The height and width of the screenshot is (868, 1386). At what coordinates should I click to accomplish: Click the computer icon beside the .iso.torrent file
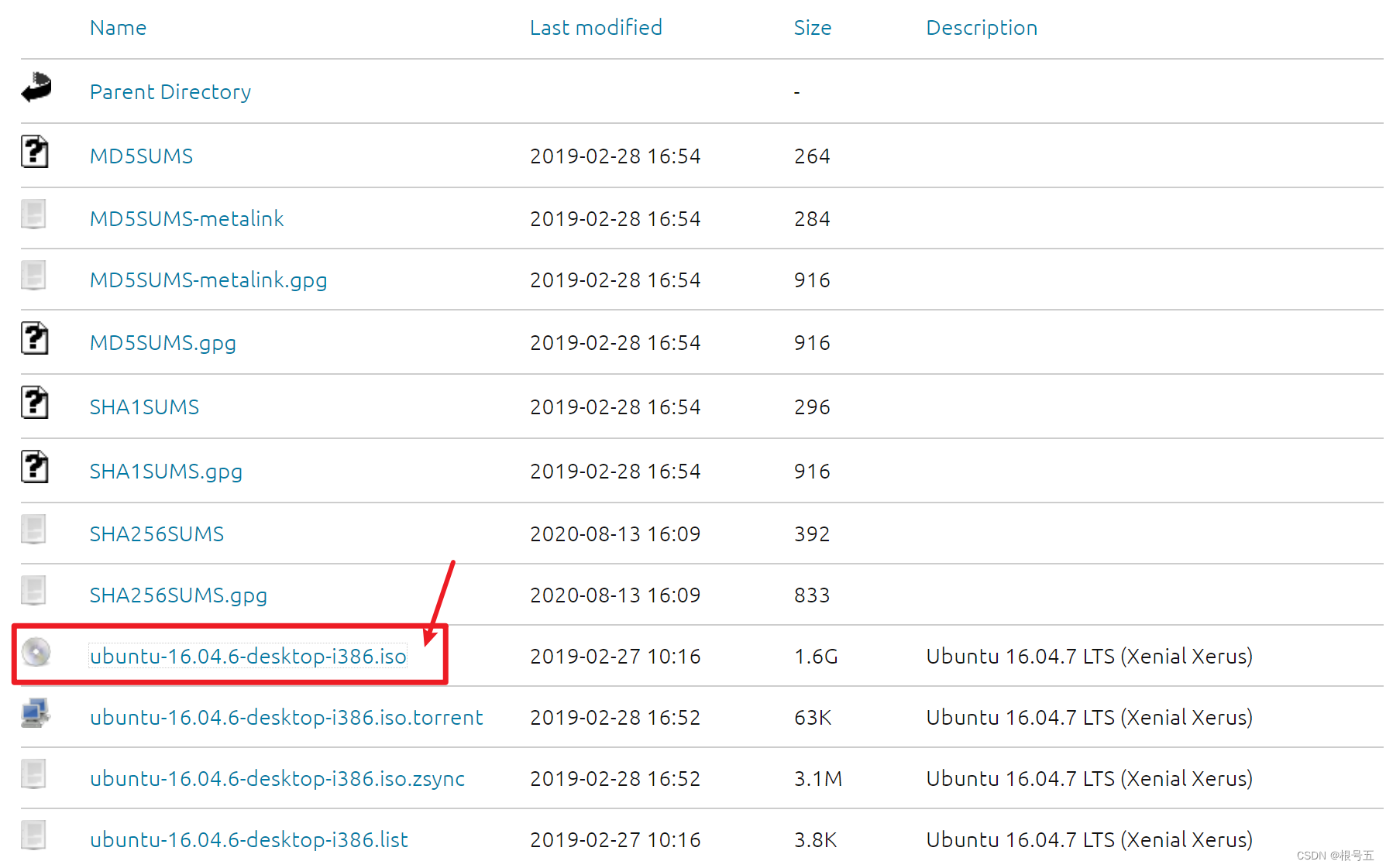[36, 713]
